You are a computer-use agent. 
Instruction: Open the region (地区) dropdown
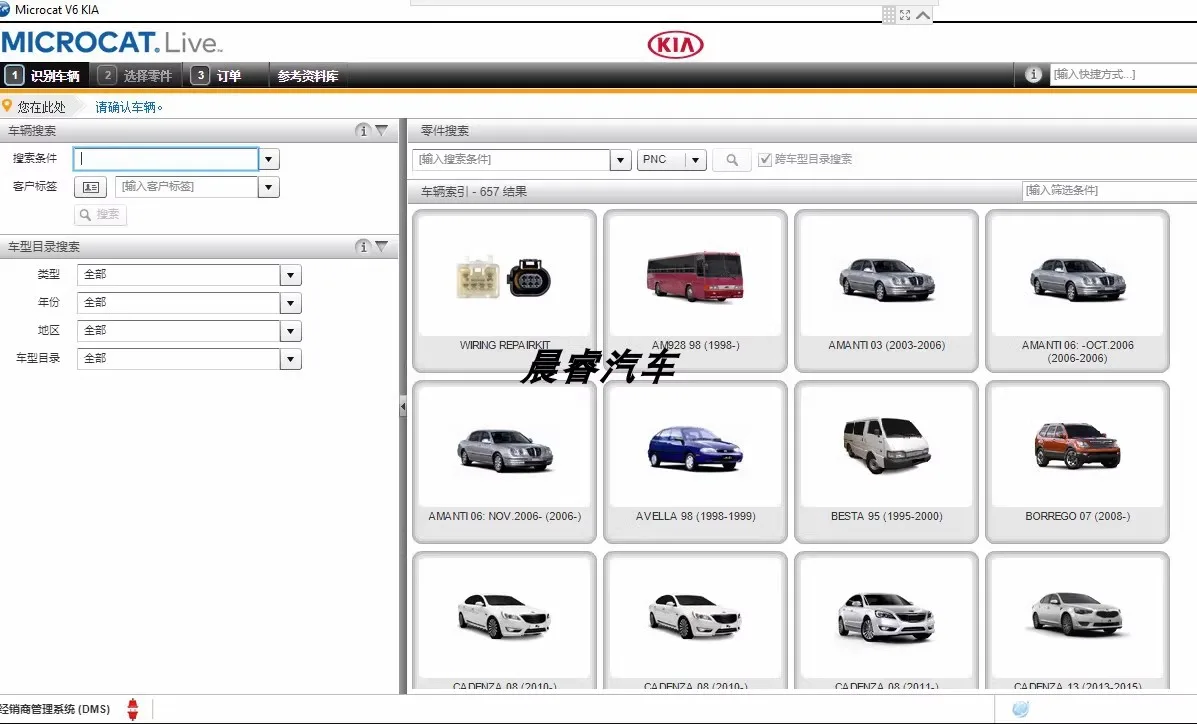click(291, 331)
